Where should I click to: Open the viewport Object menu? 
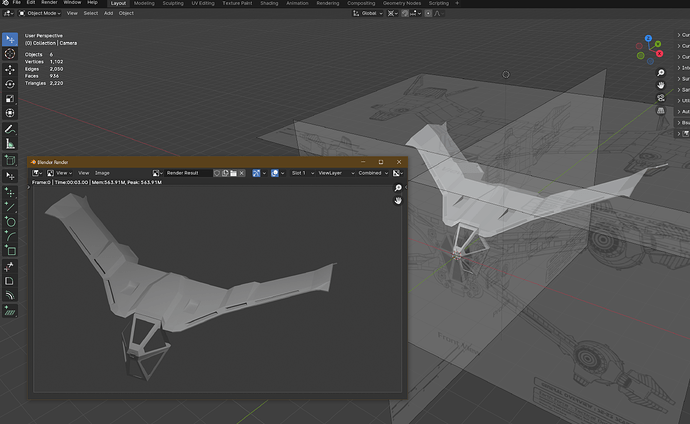(126, 14)
